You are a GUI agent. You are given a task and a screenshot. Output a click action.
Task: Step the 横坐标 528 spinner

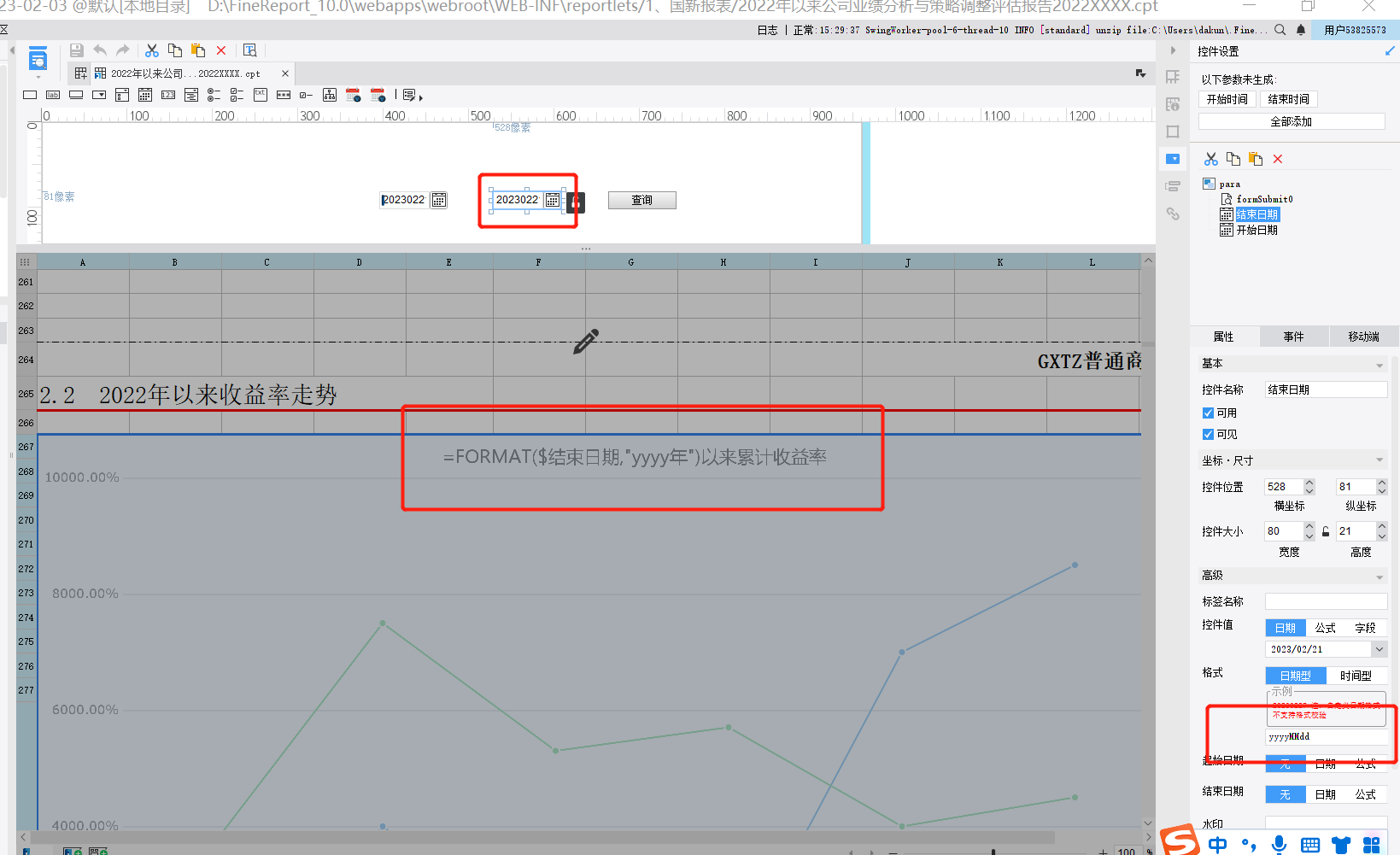click(1309, 487)
